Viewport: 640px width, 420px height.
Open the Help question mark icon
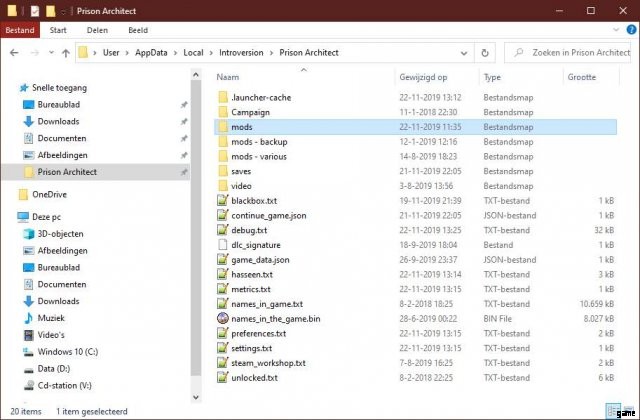click(631, 30)
